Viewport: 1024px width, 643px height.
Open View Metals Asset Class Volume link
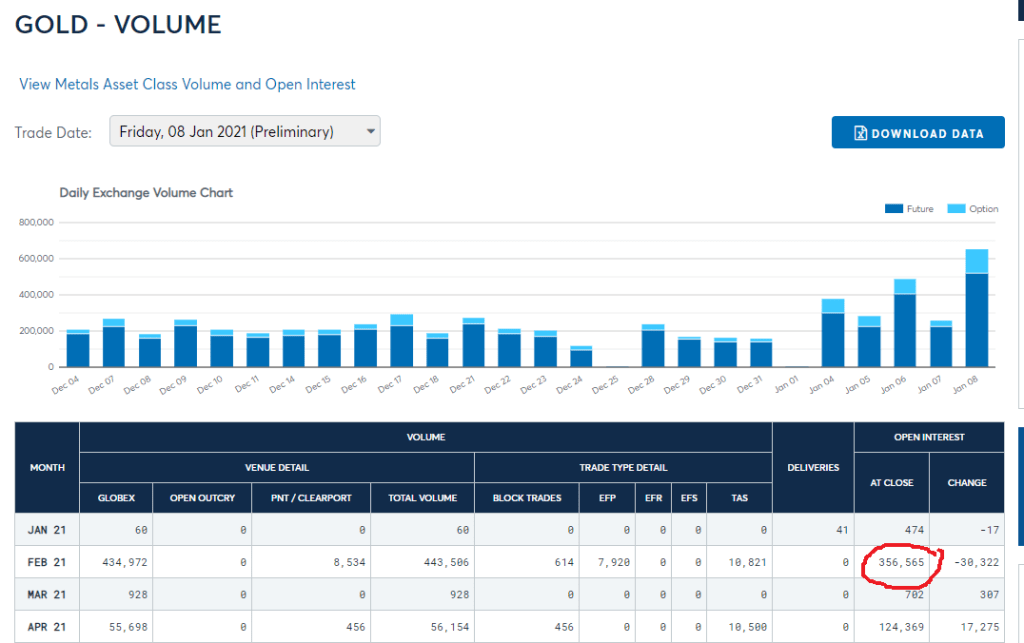click(x=187, y=84)
